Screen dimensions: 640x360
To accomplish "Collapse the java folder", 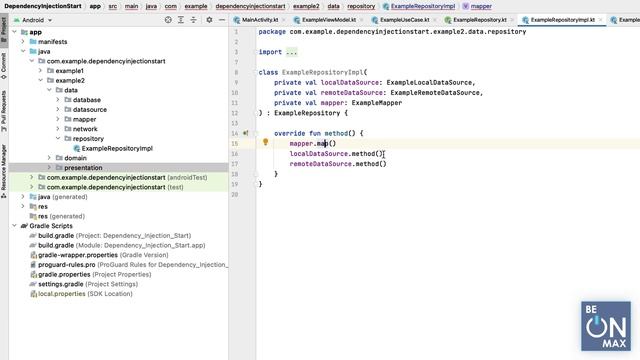I will (x=23, y=51).
